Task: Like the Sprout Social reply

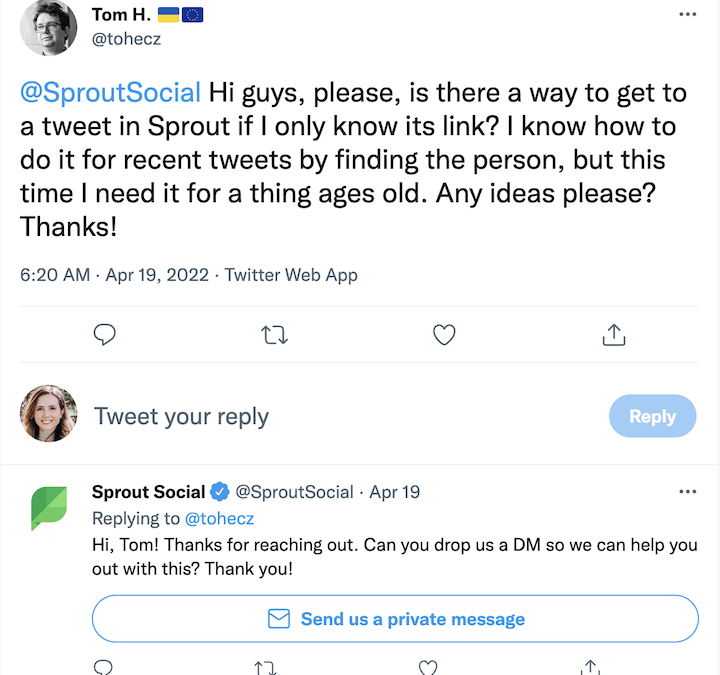Action: tap(428, 667)
